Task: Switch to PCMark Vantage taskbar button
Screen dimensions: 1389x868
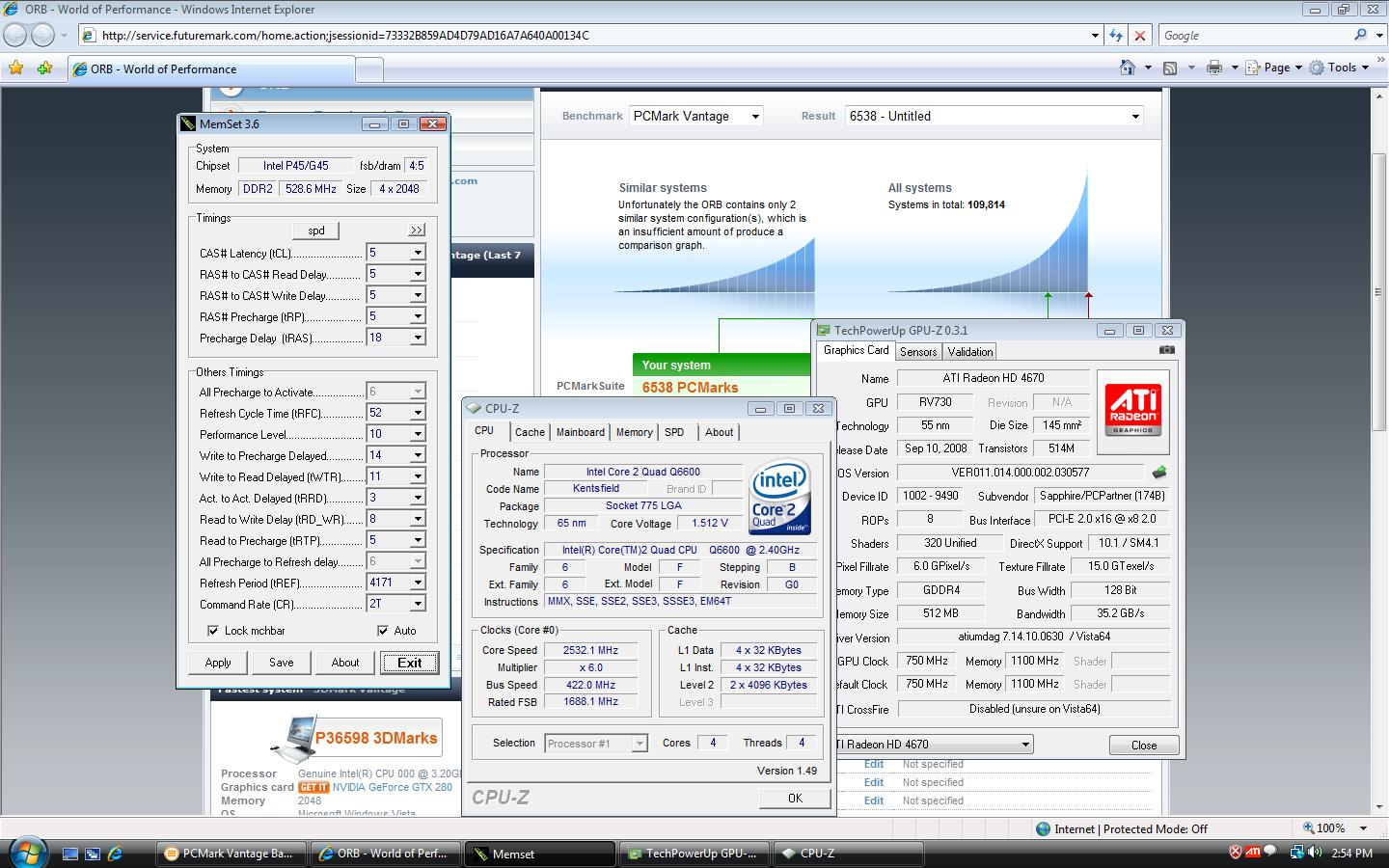Action: point(231,854)
